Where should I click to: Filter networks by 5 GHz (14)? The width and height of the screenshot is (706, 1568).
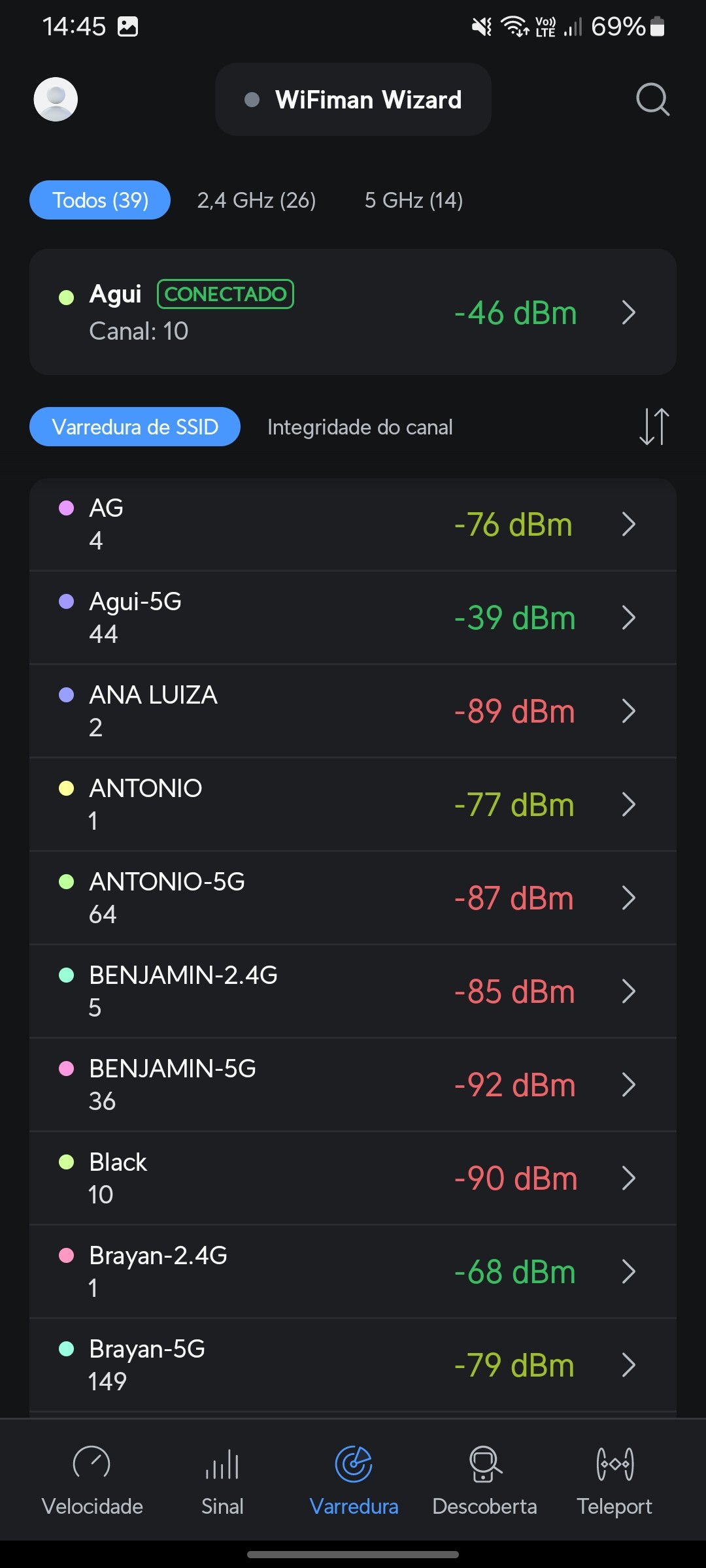[x=414, y=200]
